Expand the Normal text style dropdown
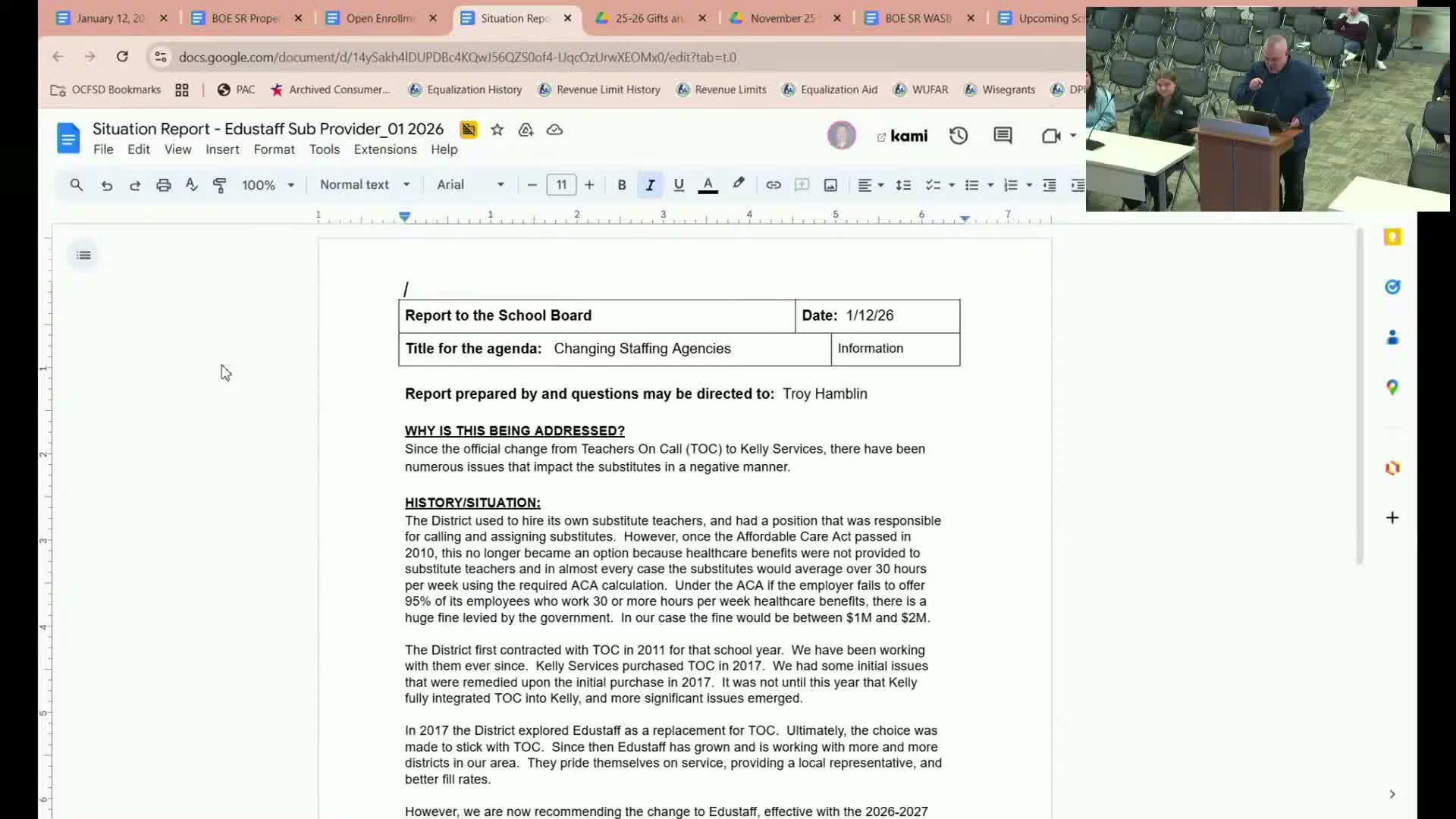The height and width of the screenshot is (819, 1456). coord(365,185)
